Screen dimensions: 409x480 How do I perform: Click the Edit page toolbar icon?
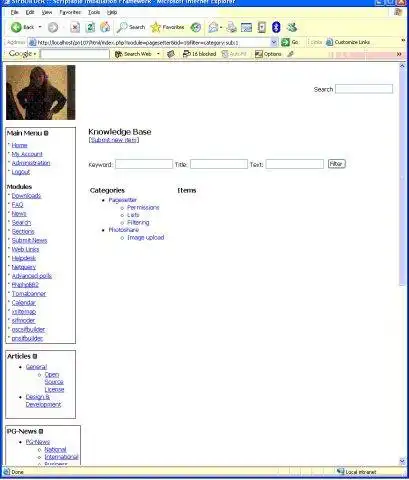point(246,27)
